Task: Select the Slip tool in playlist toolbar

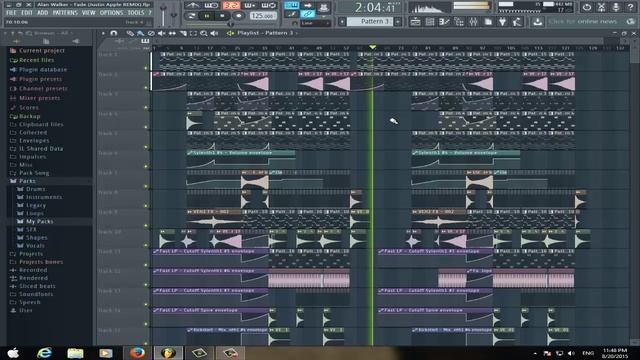Action: pos(172,33)
